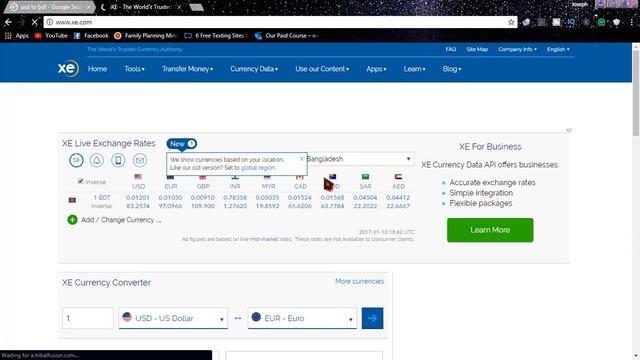
Task: Click the www.xe.com address bar
Action: click(x=280, y=22)
